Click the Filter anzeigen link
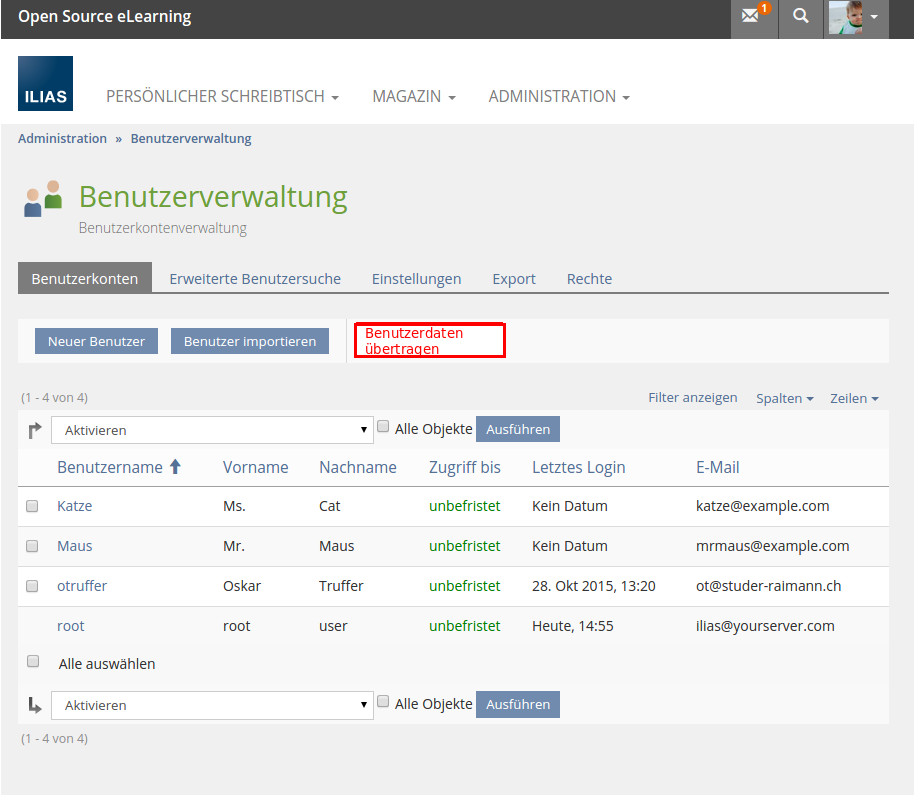The image size is (914, 795). point(692,397)
